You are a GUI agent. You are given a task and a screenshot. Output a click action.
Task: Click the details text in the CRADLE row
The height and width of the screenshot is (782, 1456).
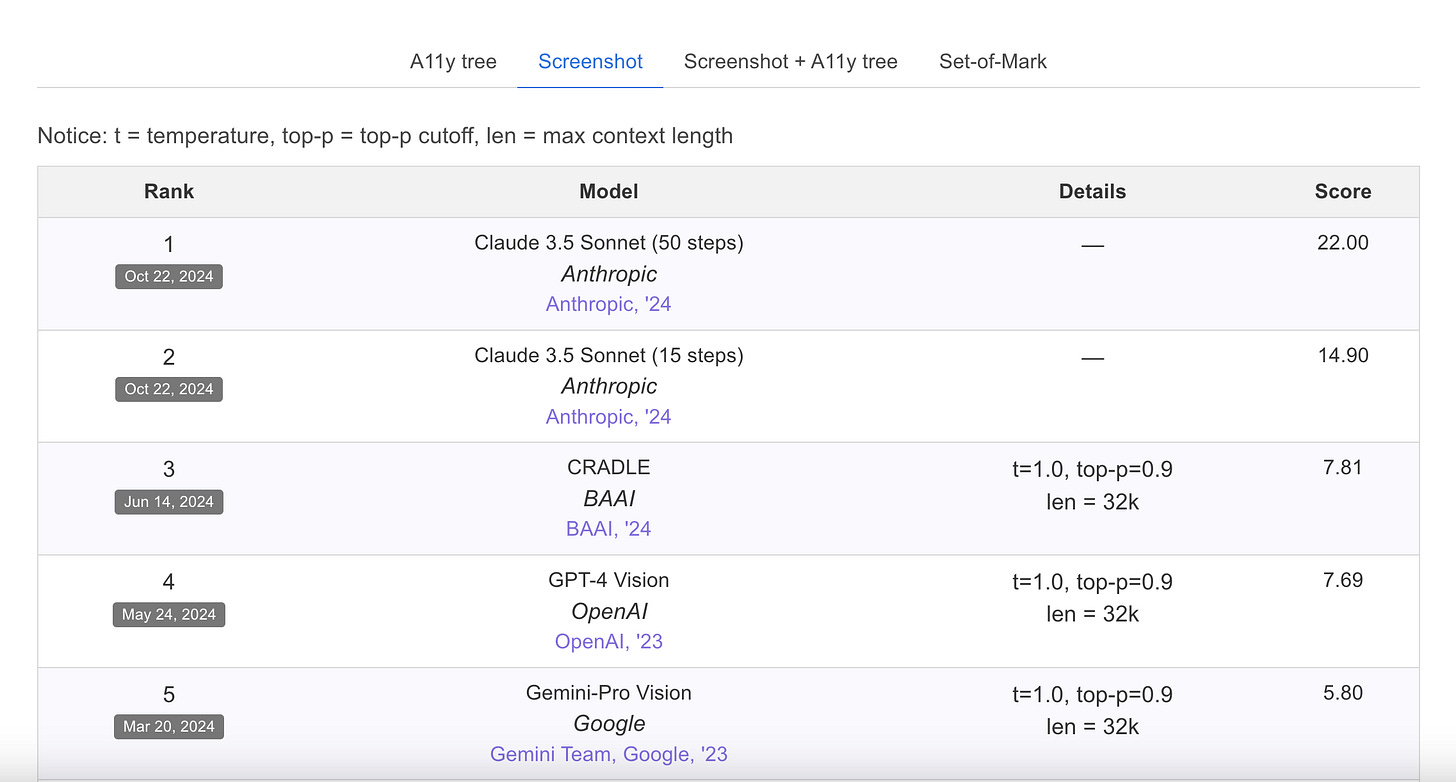click(x=1092, y=485)
